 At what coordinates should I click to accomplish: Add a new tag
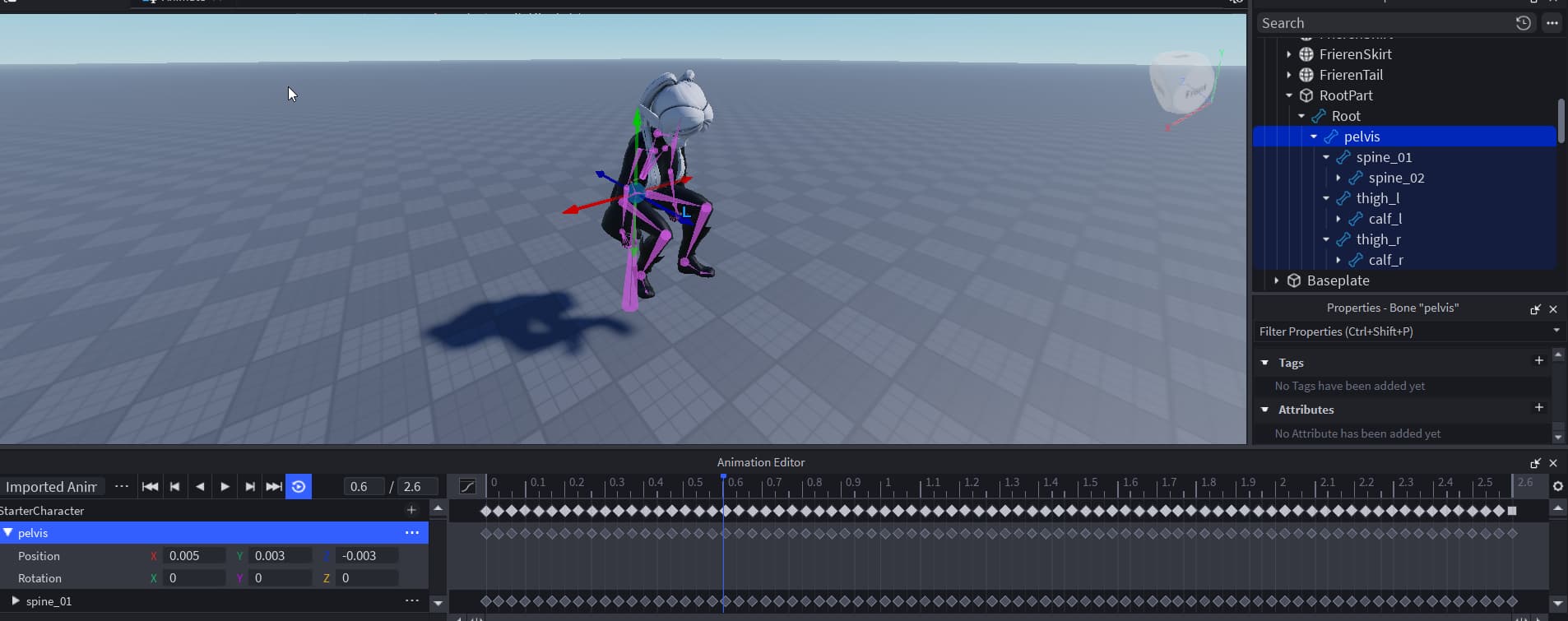[x=1538, y=360]
